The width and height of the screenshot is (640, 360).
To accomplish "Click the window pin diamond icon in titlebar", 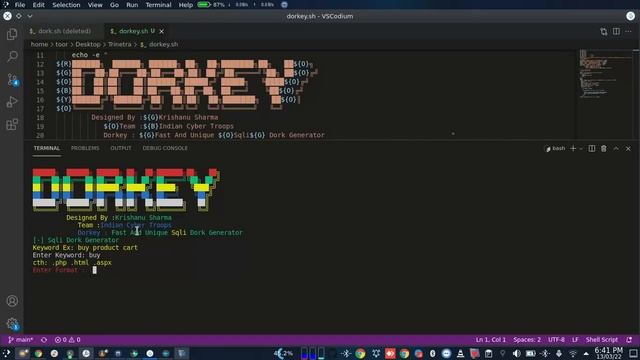I will [19, 16].
